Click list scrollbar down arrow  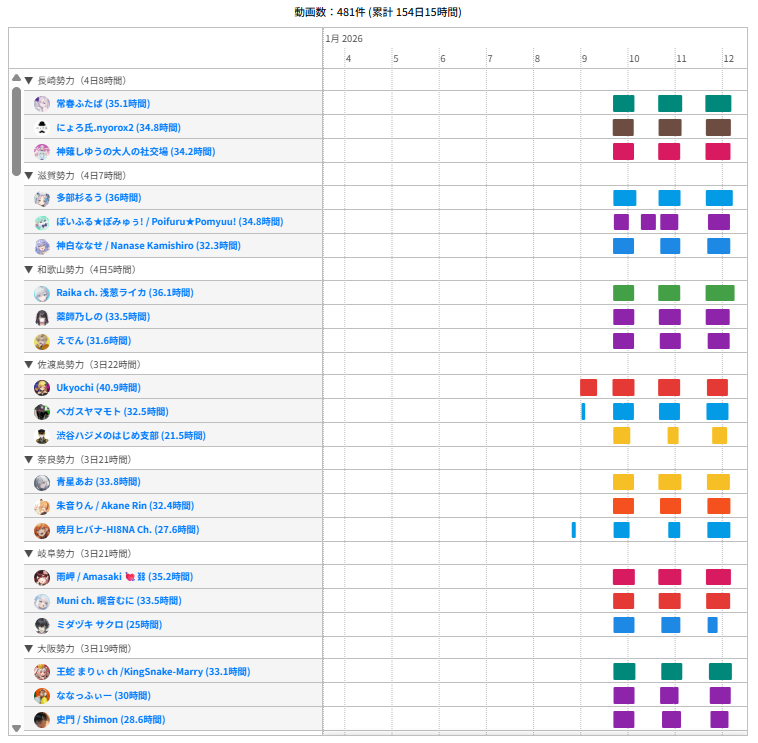(x=16, y=728)
